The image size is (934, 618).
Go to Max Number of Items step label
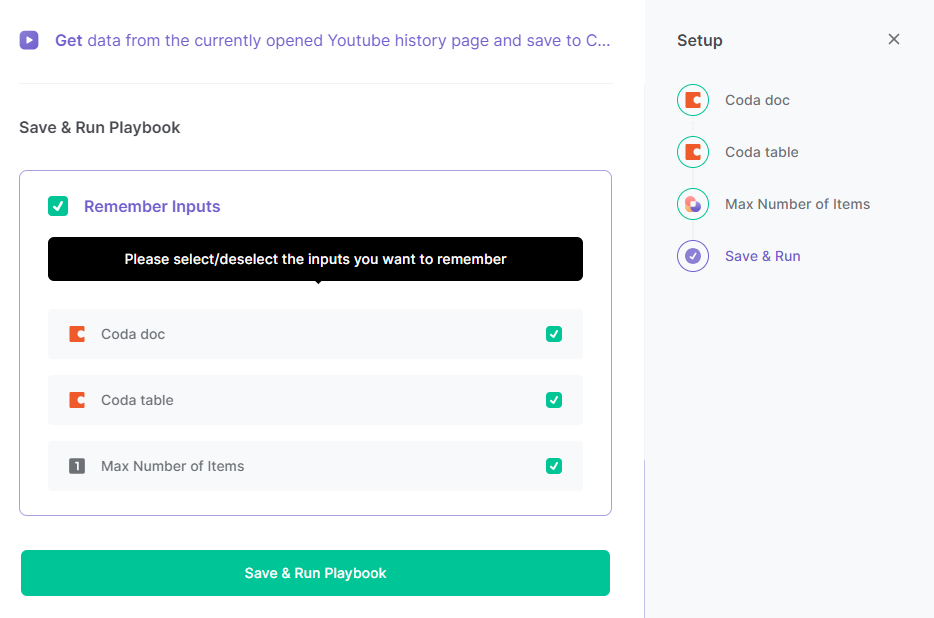797,204
